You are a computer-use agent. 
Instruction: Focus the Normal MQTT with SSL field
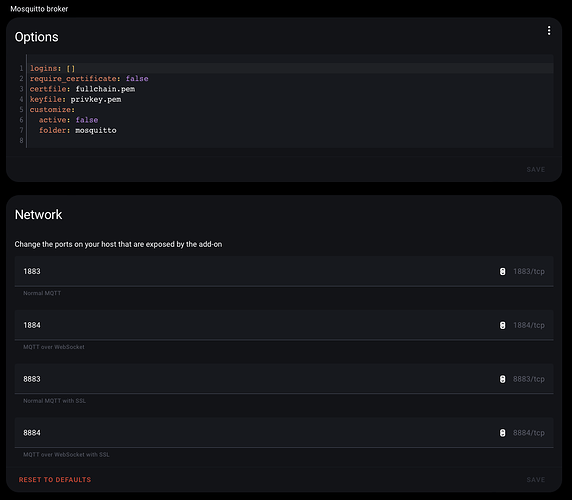(x=284, y=379)
